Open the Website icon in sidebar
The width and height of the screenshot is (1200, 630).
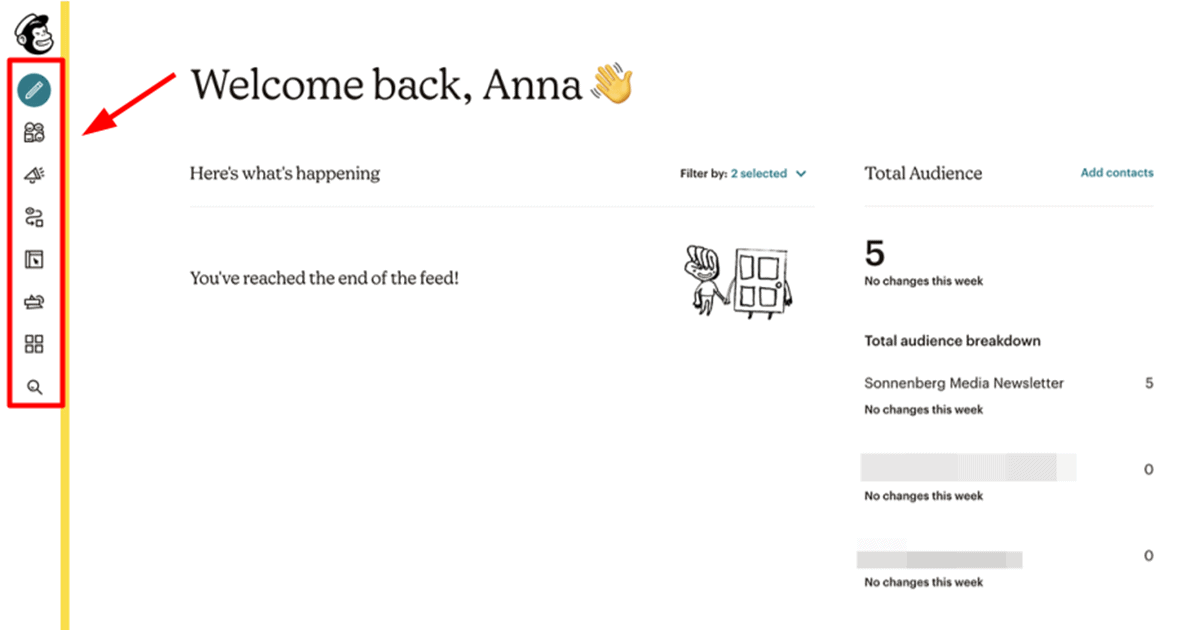pos(34,260)
